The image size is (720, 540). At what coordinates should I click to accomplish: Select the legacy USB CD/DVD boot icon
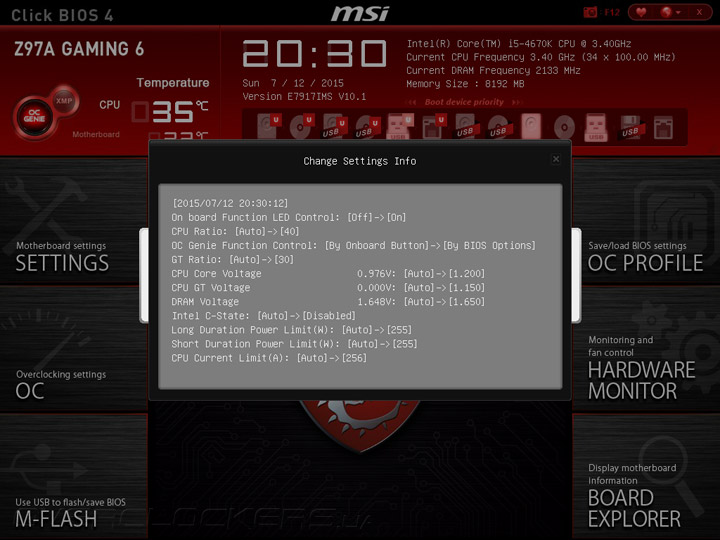pyautogui.click(x=500, y=126)
